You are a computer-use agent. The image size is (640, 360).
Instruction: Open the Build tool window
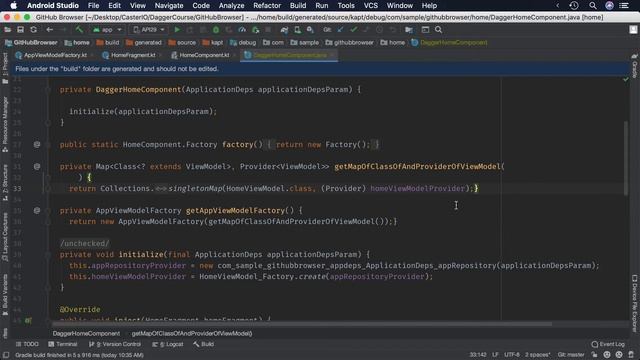coord(204,344)
